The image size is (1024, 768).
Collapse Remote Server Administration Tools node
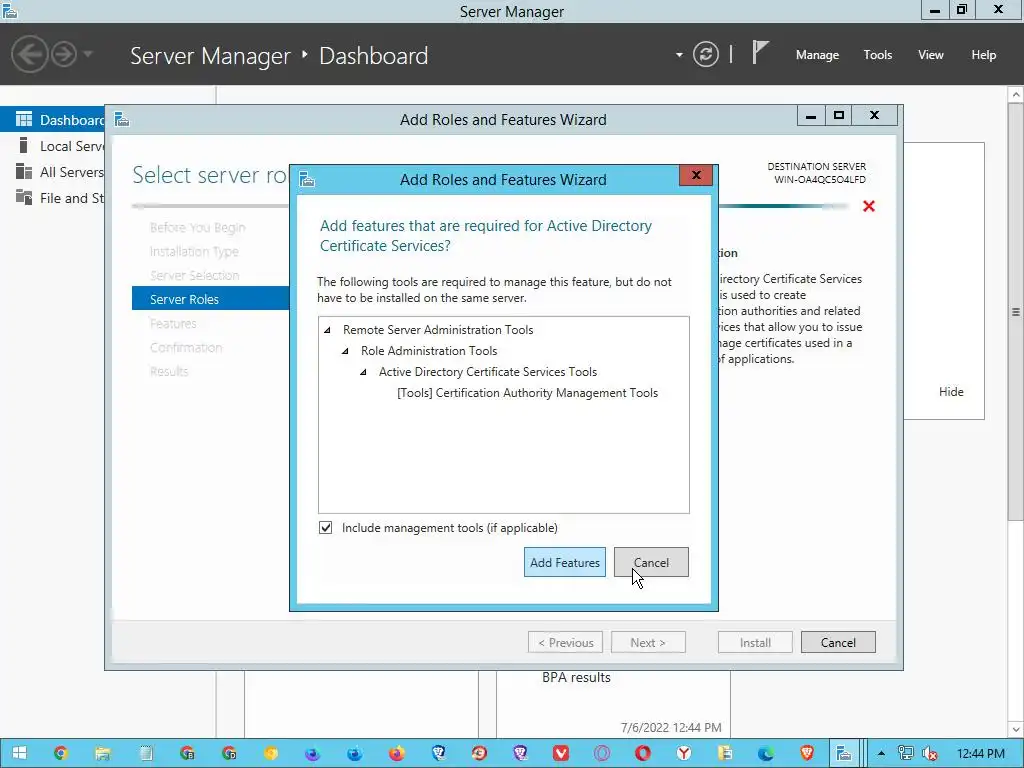[328, 330]
